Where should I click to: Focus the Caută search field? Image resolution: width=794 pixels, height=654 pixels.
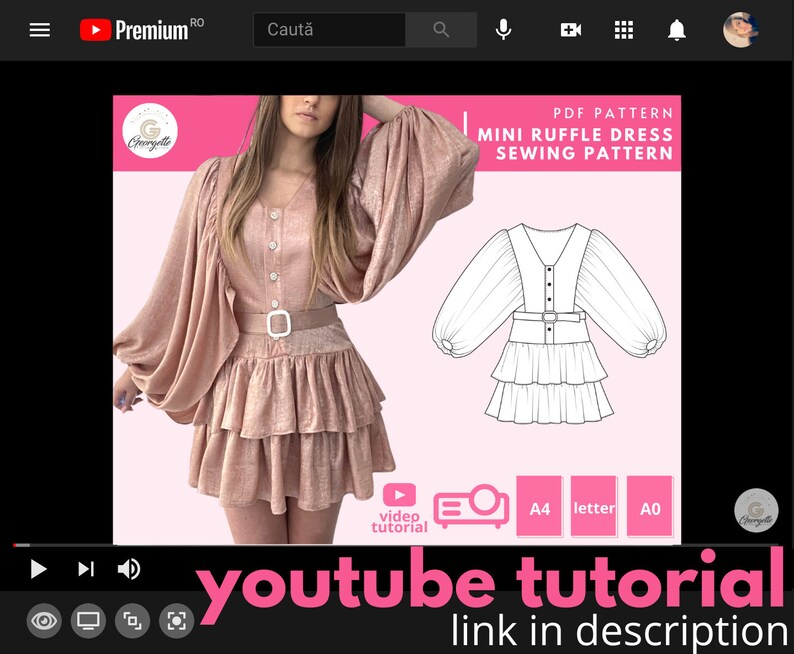pos(329,30)
